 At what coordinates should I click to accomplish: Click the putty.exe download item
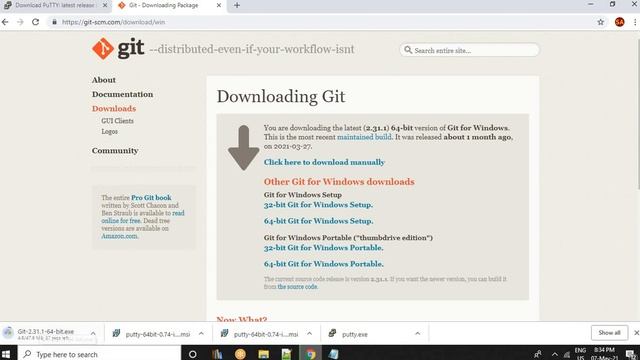click(x=354, y=334)
